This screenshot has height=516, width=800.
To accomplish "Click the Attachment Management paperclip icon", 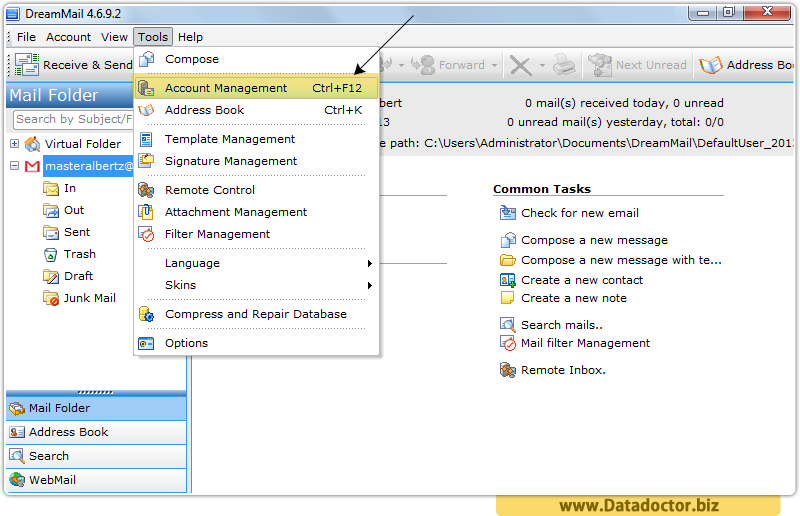I will coord(146,211).
